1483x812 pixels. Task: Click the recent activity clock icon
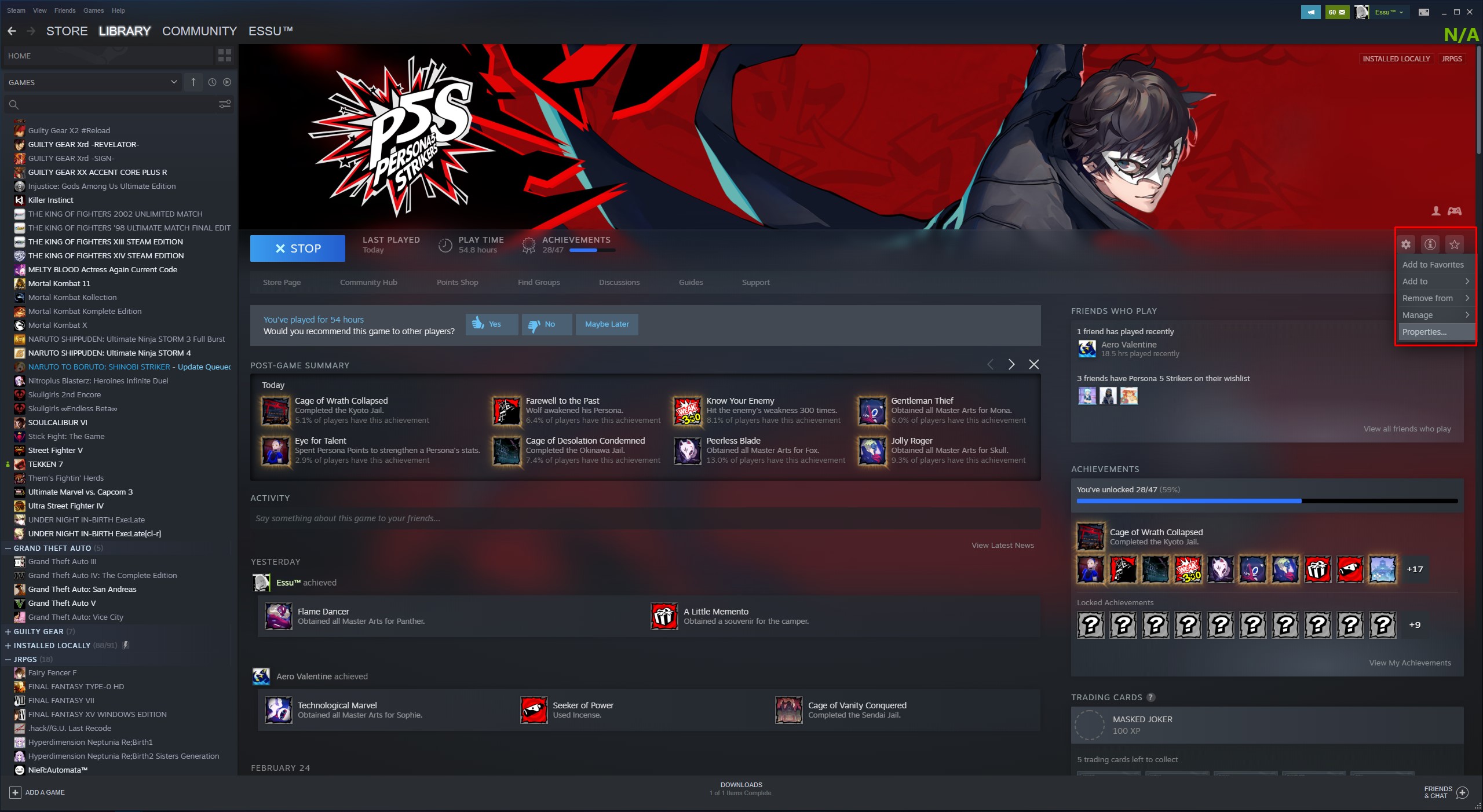[x=212, y=82]
